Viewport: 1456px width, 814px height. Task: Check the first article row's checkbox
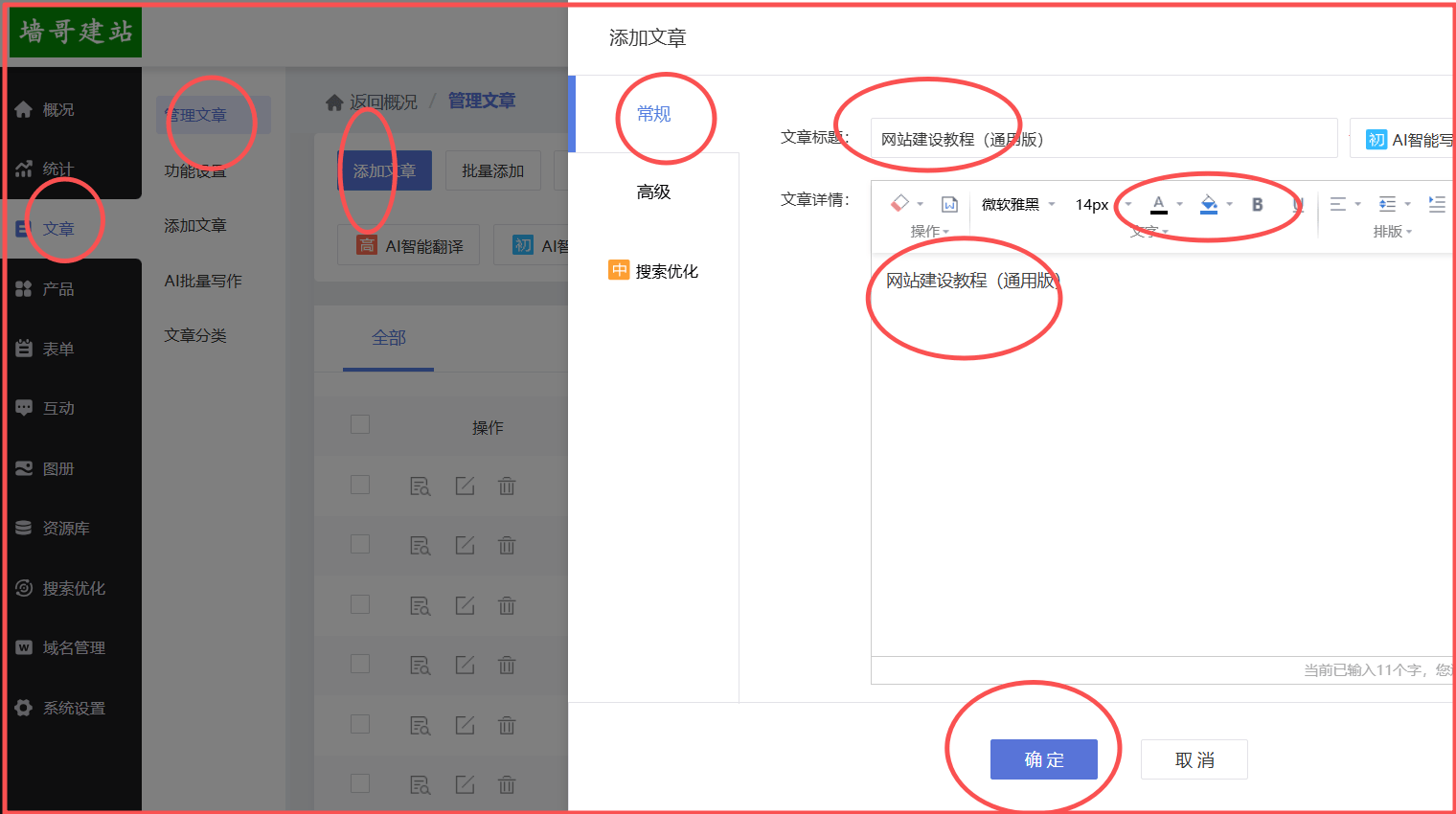pyautogui.click(x=360, y=485)
